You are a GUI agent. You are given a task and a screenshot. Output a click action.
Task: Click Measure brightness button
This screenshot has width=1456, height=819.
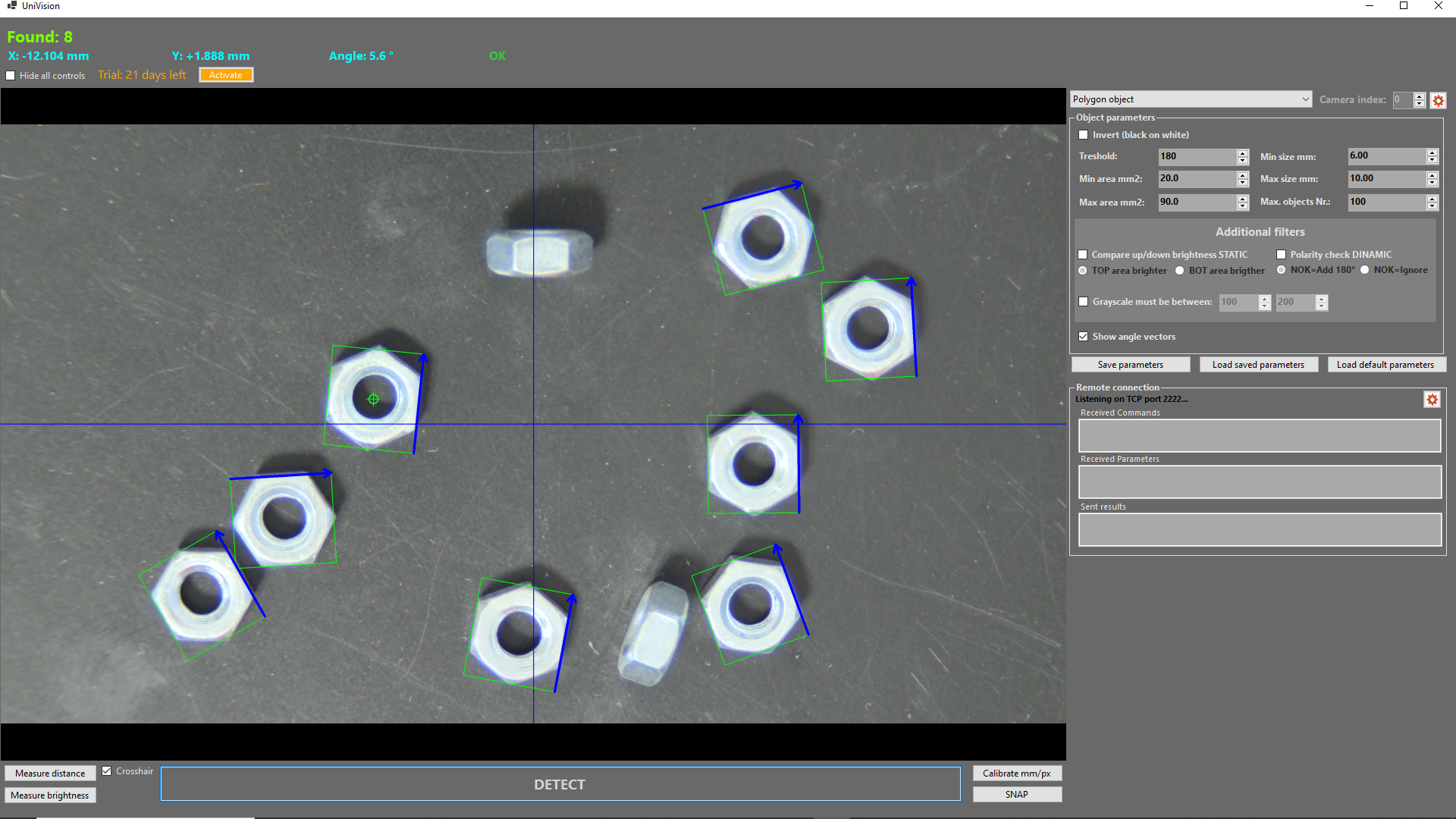(x=50, y=795)
